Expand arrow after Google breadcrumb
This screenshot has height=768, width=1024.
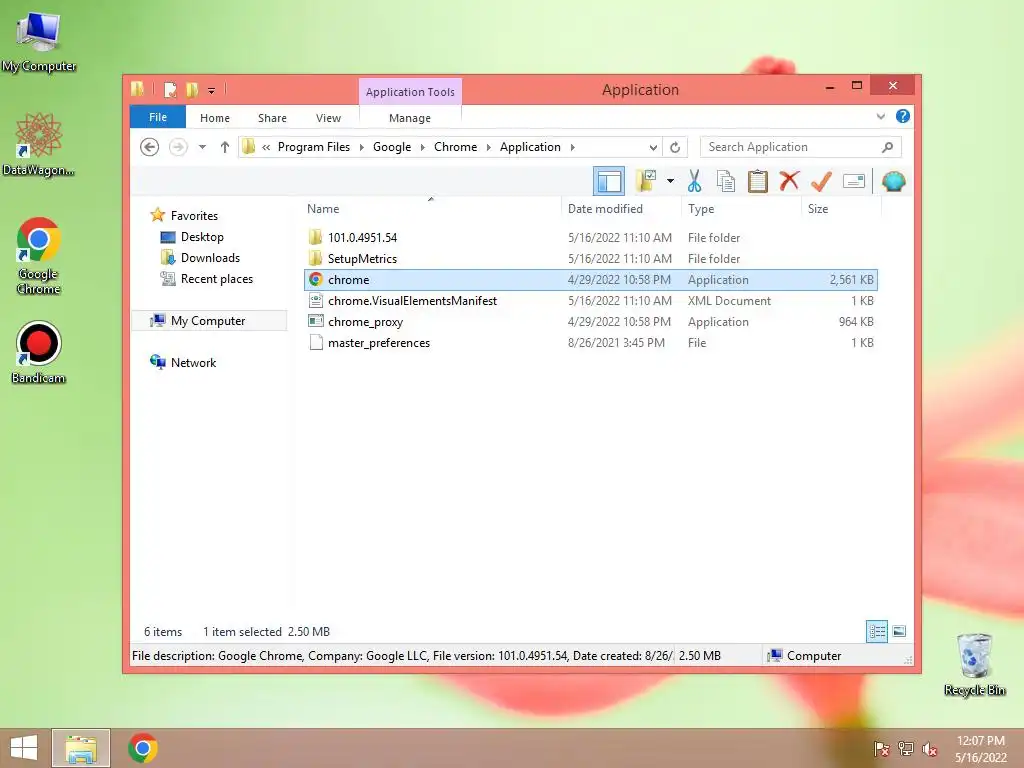point(423,147)
